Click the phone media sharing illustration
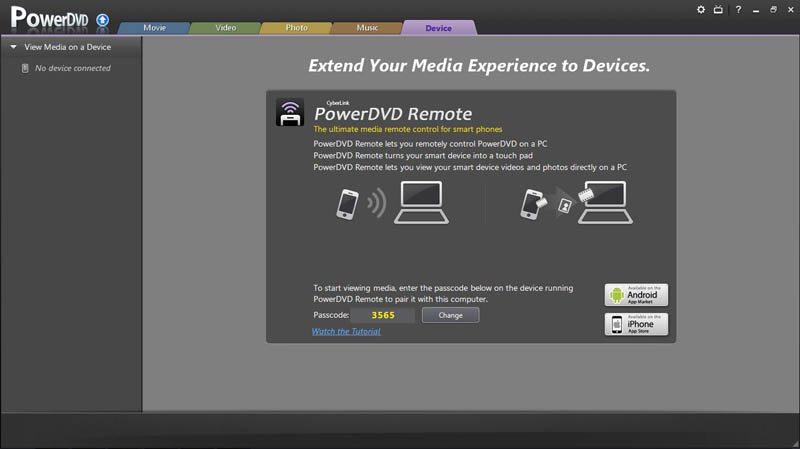800x449 pixels. tap(576, 203)
